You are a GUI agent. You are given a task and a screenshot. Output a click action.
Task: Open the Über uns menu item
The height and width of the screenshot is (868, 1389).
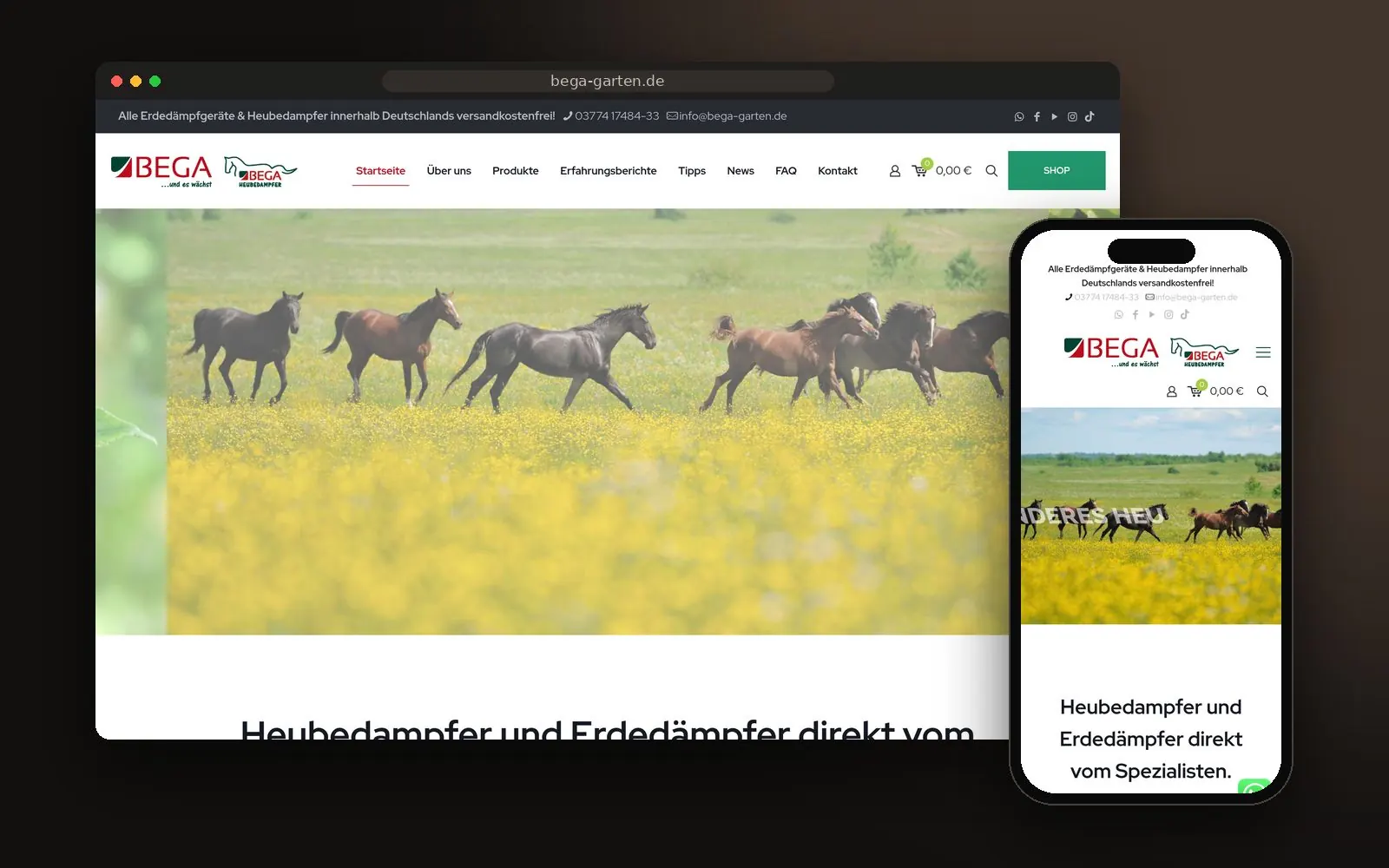[449, 171]
